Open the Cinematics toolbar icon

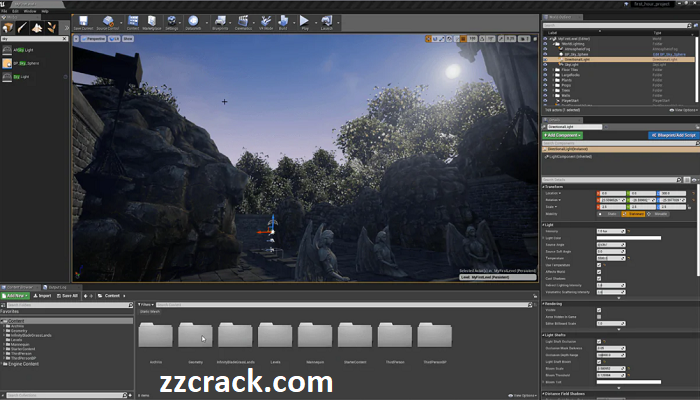pyautogui.click(x=243, y=22)
